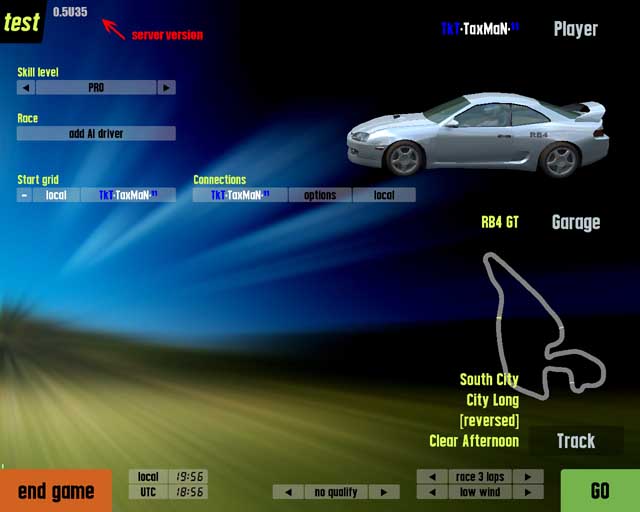Click the server name 'test' label
Screen dimensions: 640x512
click(22, 21)
